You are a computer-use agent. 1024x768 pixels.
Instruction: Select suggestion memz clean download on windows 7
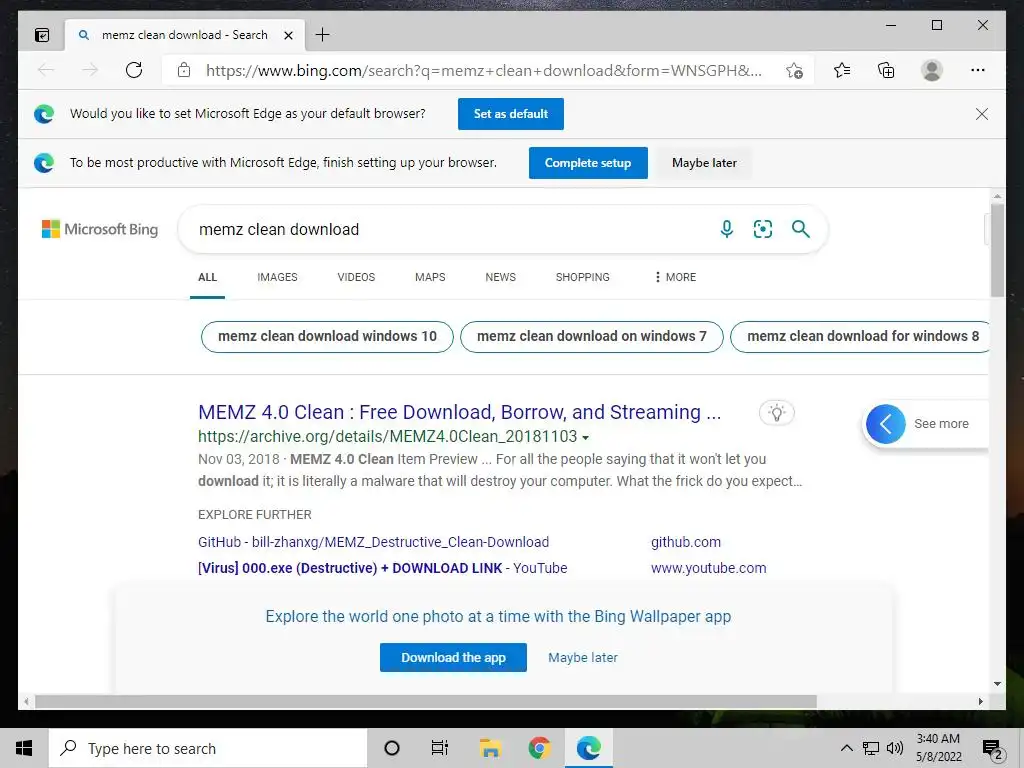coord(592,336)
